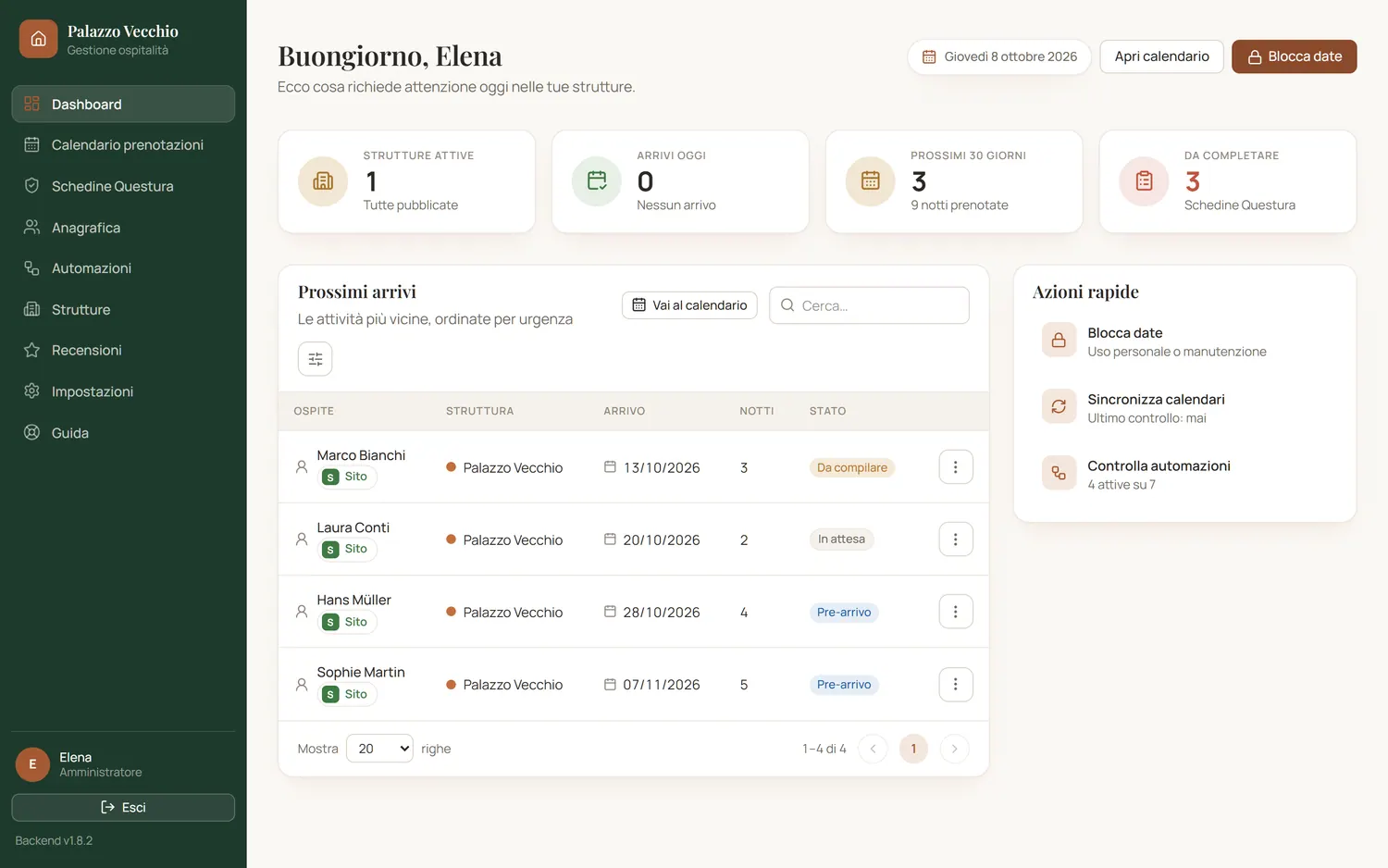Click the lock icon beside Blocca date quick action

(x=1059, y=341)
